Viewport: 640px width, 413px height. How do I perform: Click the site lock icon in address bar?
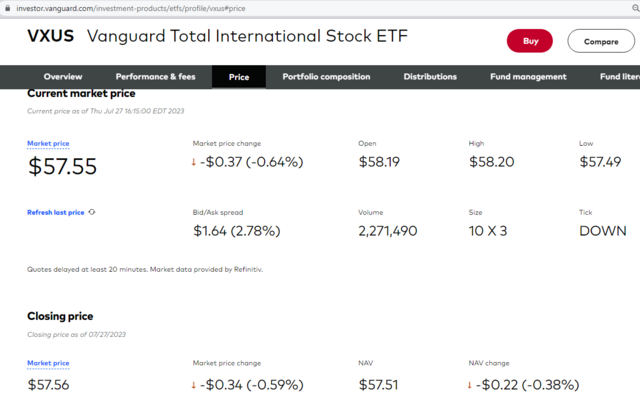(7, 8)
